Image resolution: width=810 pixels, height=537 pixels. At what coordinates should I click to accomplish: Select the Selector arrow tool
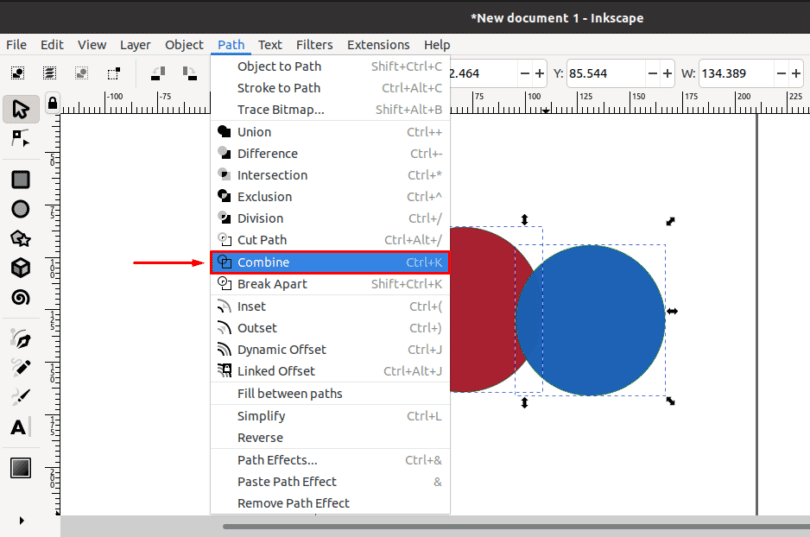click(21, 109)
